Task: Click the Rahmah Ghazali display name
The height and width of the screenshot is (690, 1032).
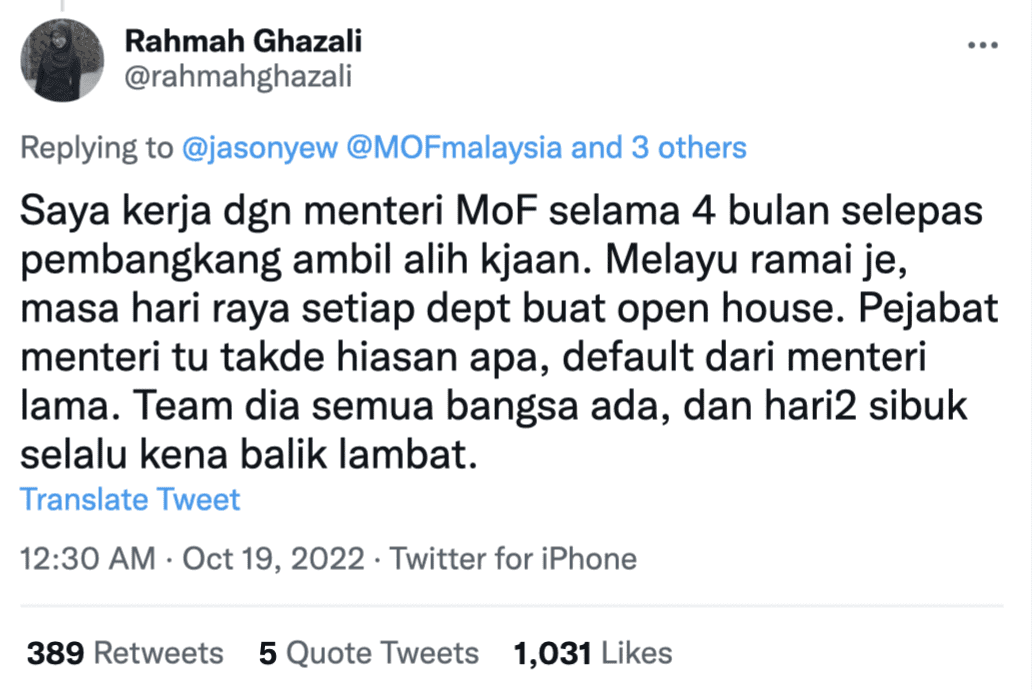Action: tap(244, 41)
